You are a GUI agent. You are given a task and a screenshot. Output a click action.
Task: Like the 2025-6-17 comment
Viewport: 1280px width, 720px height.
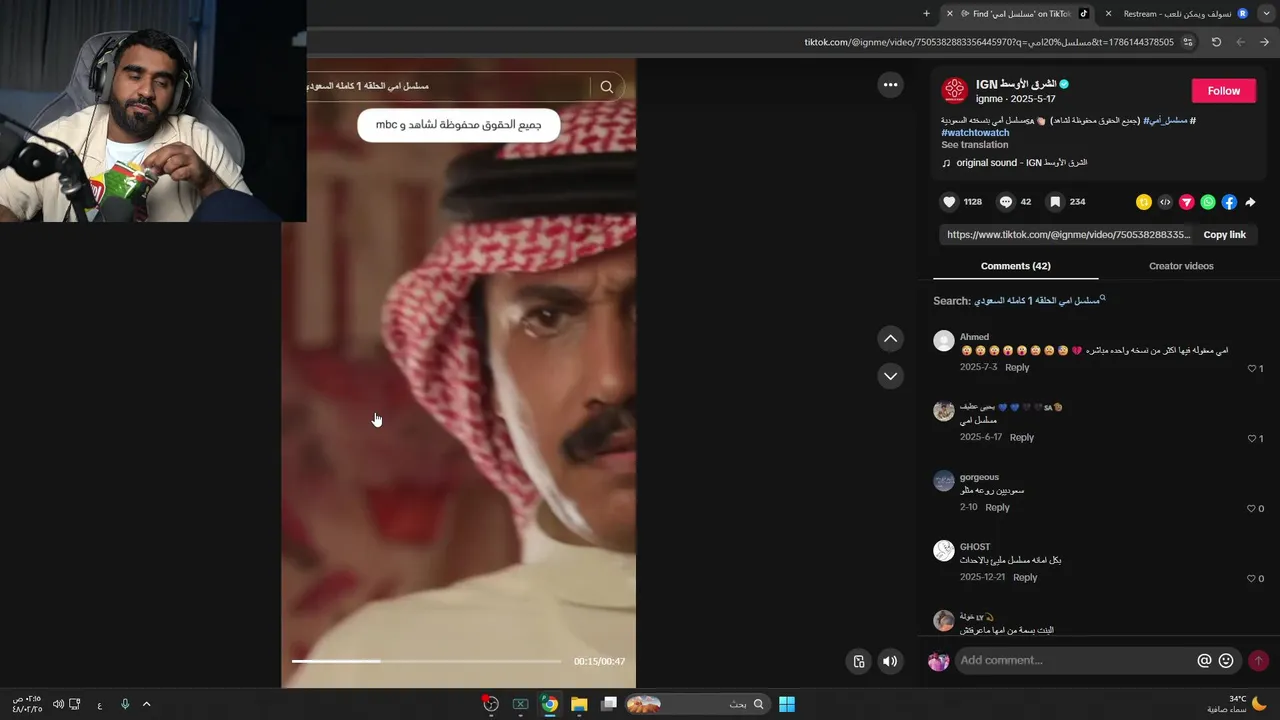pos(1251,439)
